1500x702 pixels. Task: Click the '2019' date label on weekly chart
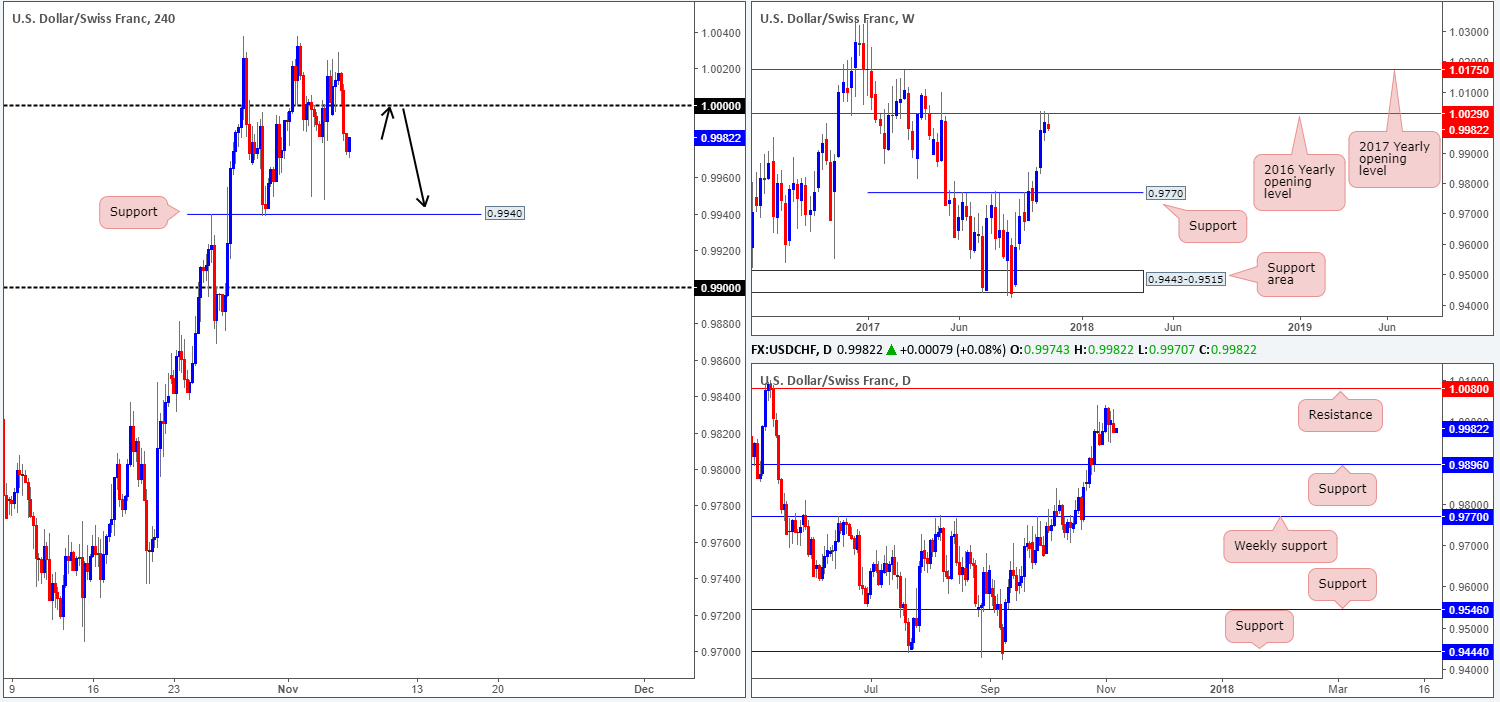(x=1299, y=327)
